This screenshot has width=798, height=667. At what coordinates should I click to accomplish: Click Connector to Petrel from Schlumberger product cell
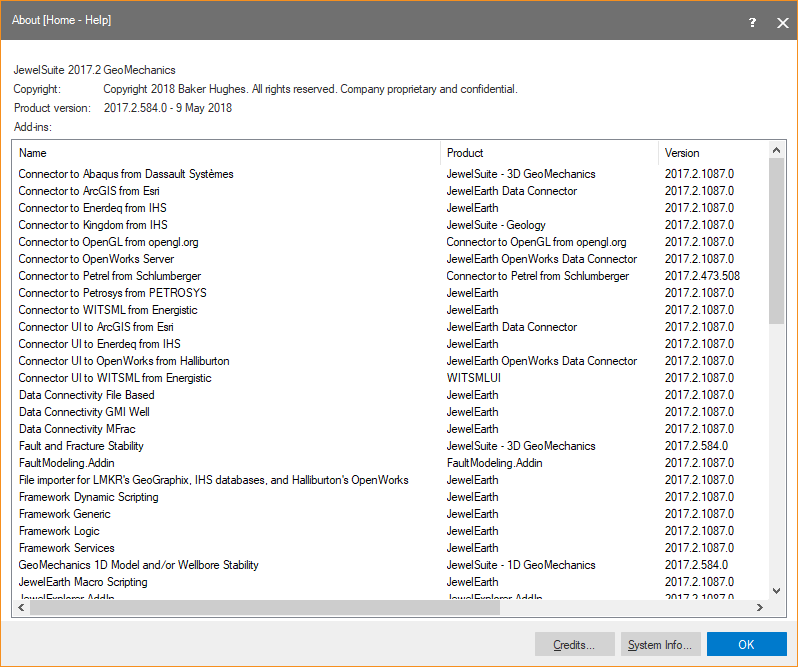pos(538,276)
